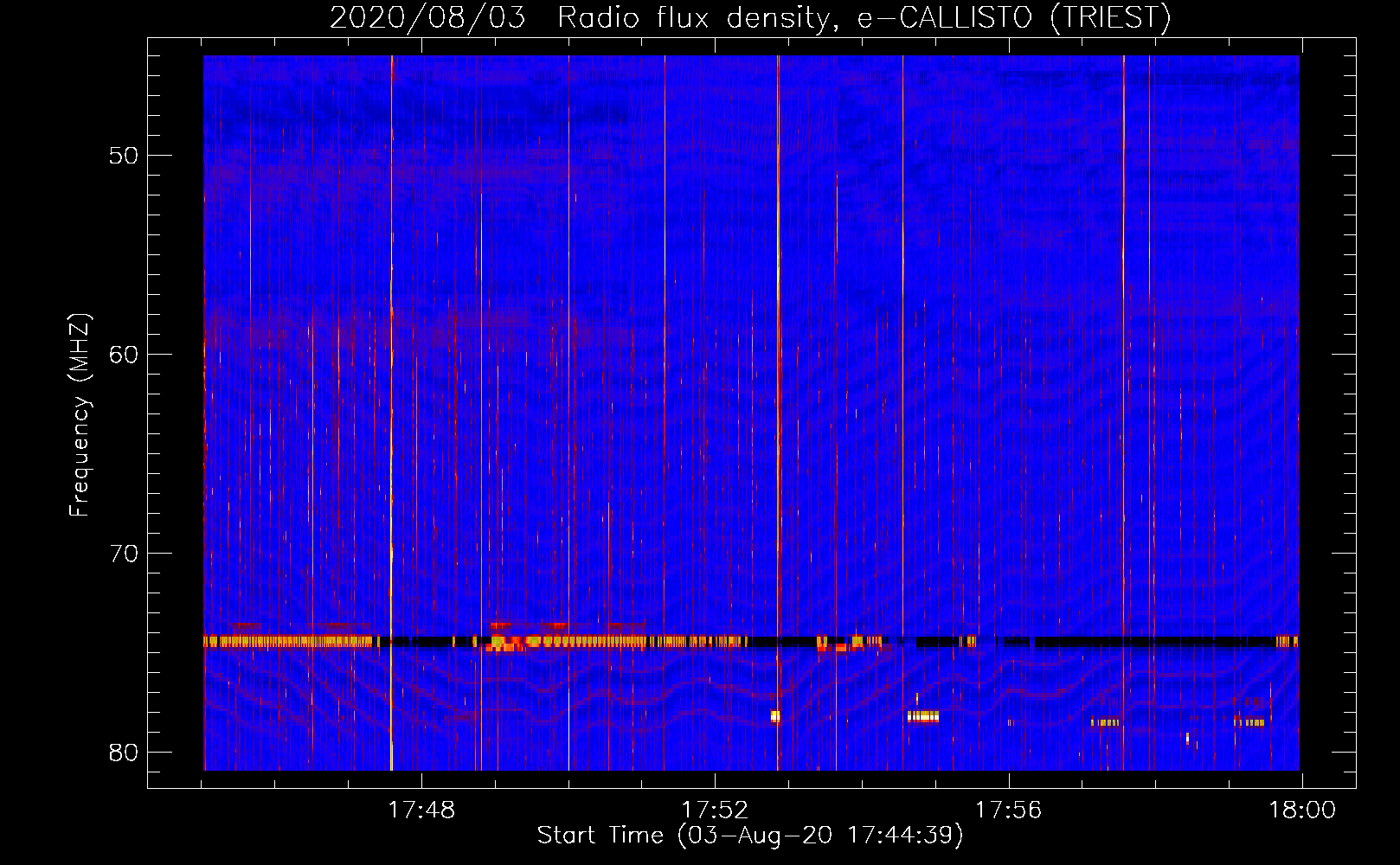Click the "Frequency (MHZ)" axis label

click(x=80, y=414)
